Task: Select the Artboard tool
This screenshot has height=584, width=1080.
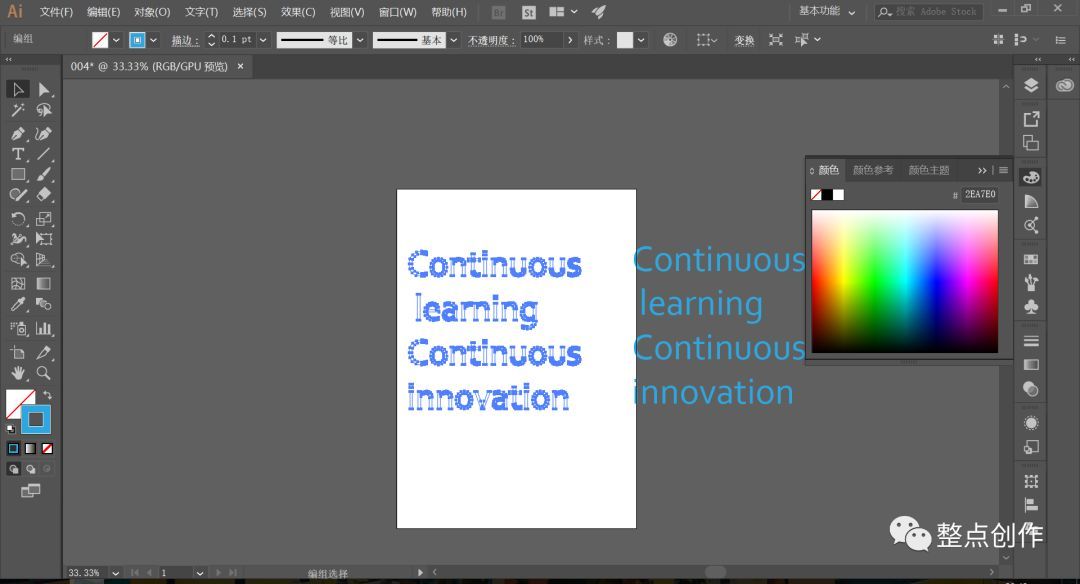Action: (x=18, y=353)
